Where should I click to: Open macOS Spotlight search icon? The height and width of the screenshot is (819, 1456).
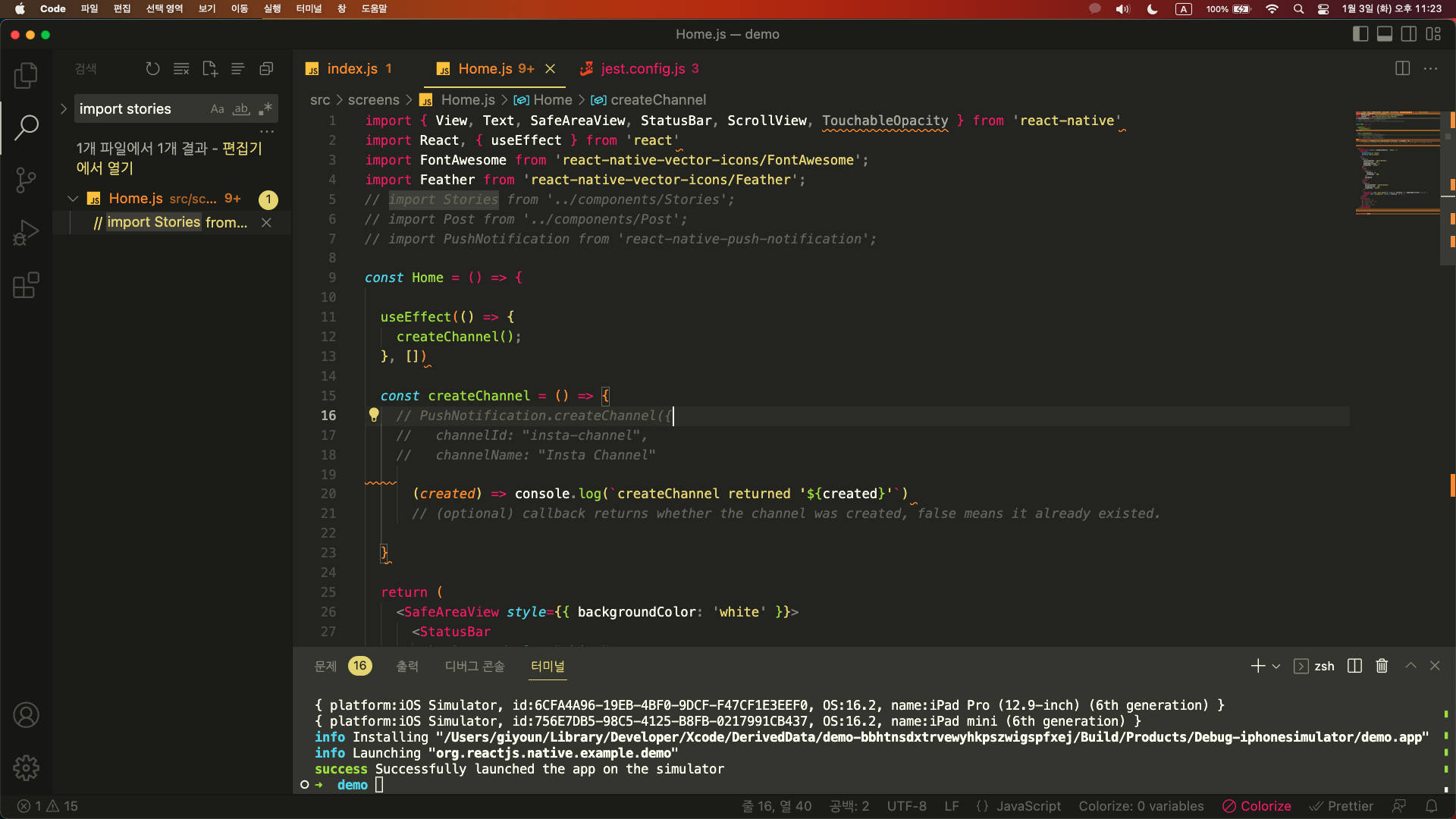1298,9
